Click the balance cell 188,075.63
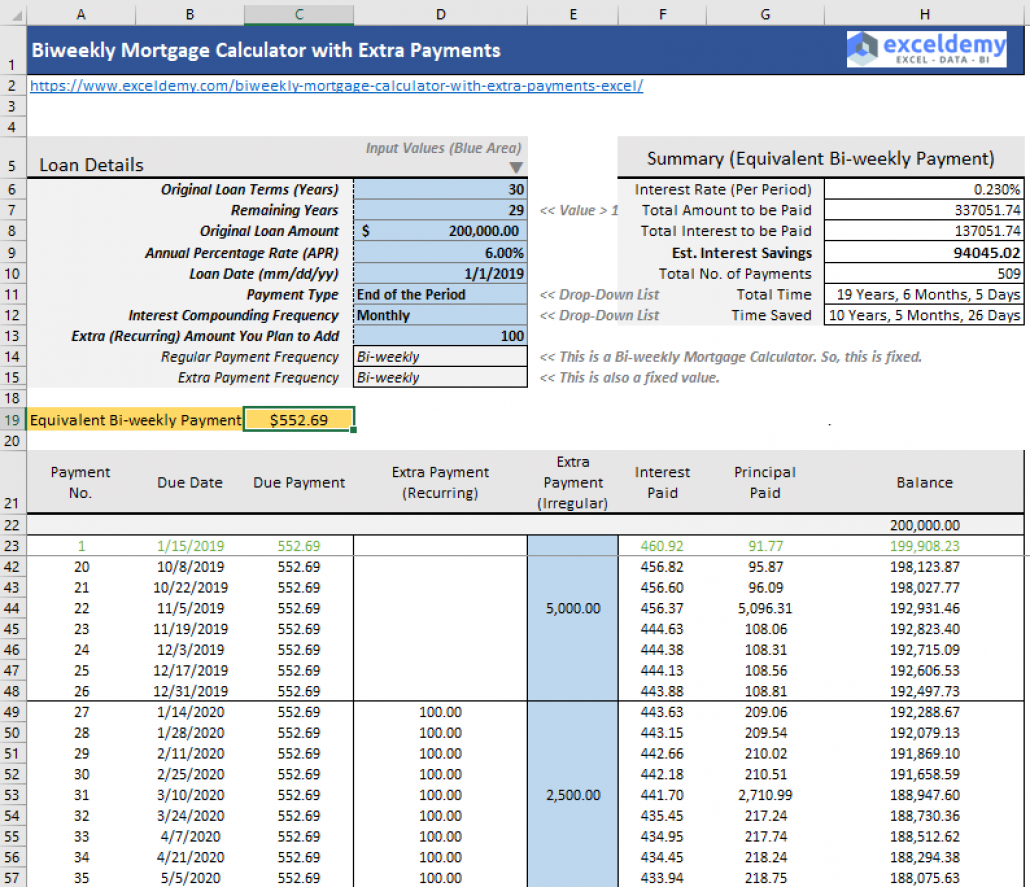The height and width of the screenshot is (887, 1030). 924,878
